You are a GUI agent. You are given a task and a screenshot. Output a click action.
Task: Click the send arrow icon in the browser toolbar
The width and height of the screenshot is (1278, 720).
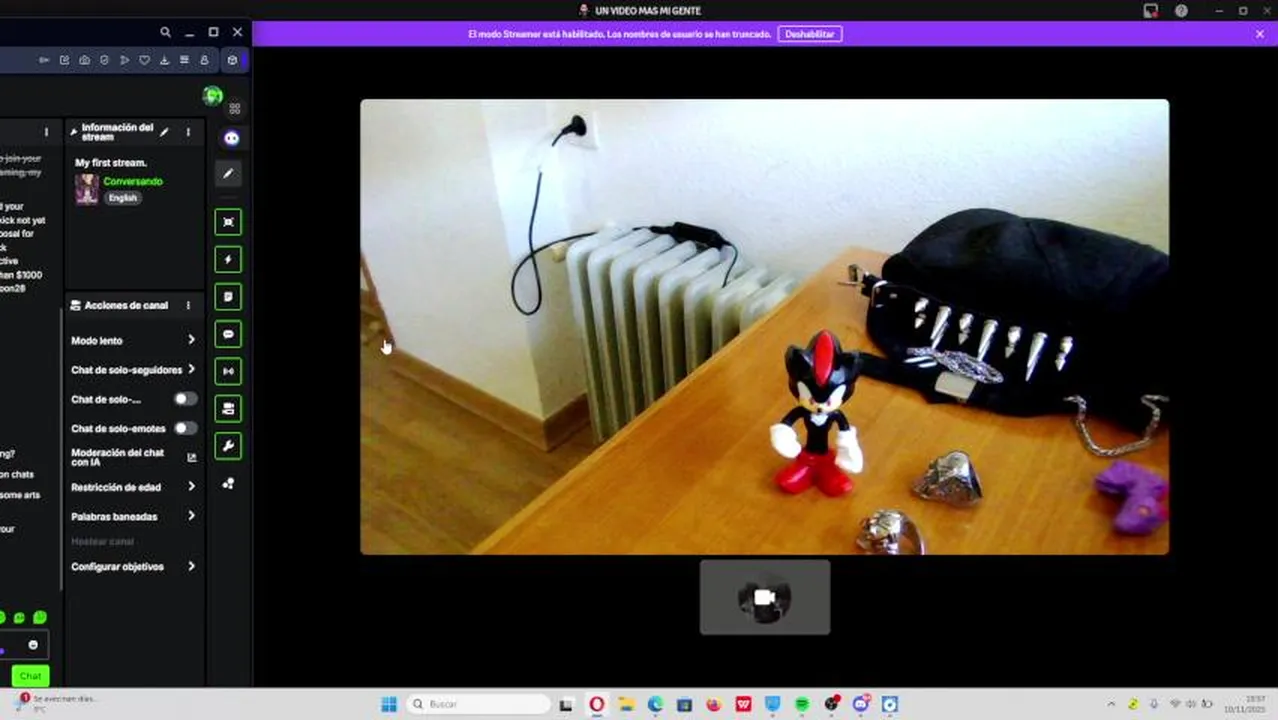click(124, 60)
